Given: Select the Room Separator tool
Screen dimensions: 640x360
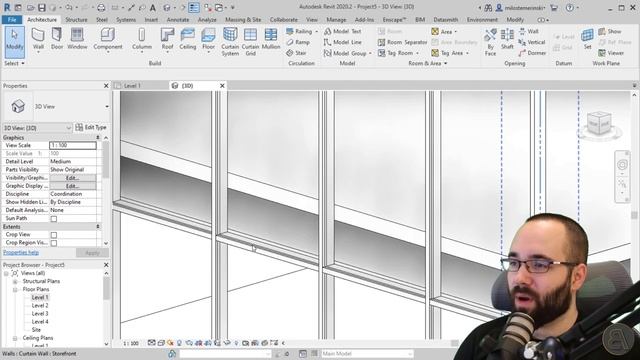Looking at the screenshot, I should 402,42.
